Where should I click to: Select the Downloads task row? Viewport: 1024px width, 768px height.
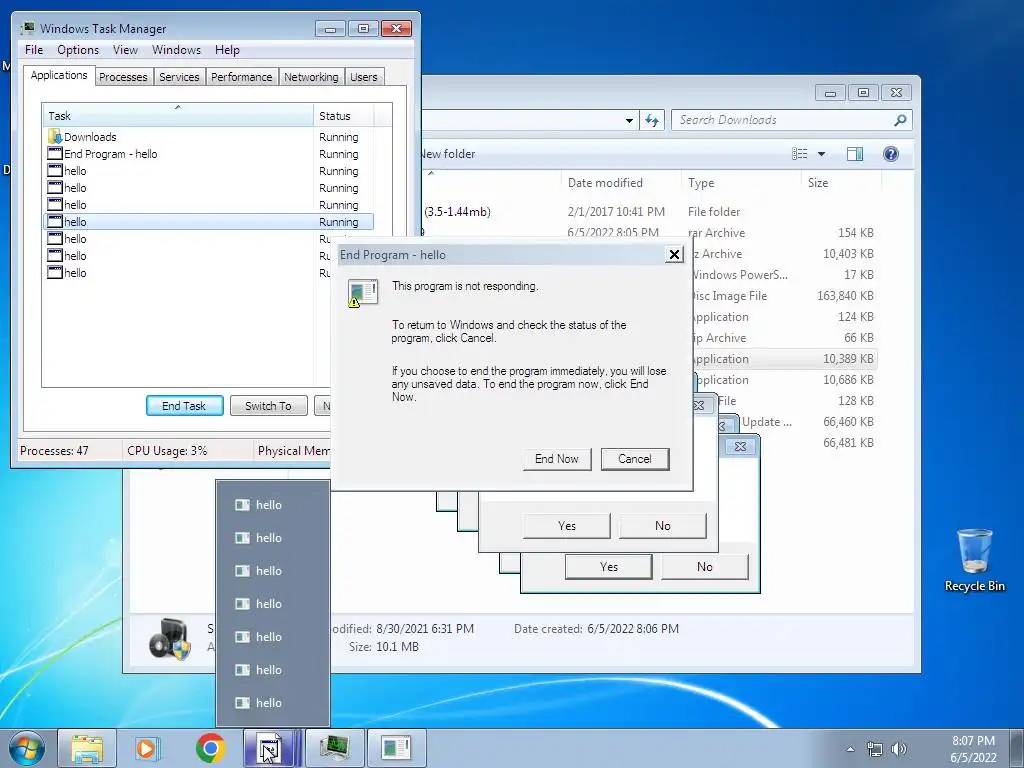pos(208,137)
